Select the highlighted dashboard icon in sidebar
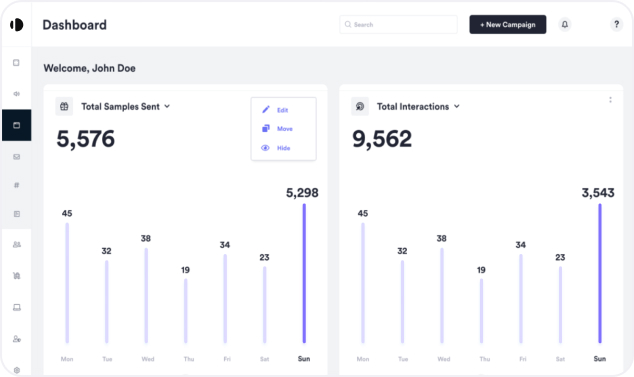634x377 pixels. point(17,125)
